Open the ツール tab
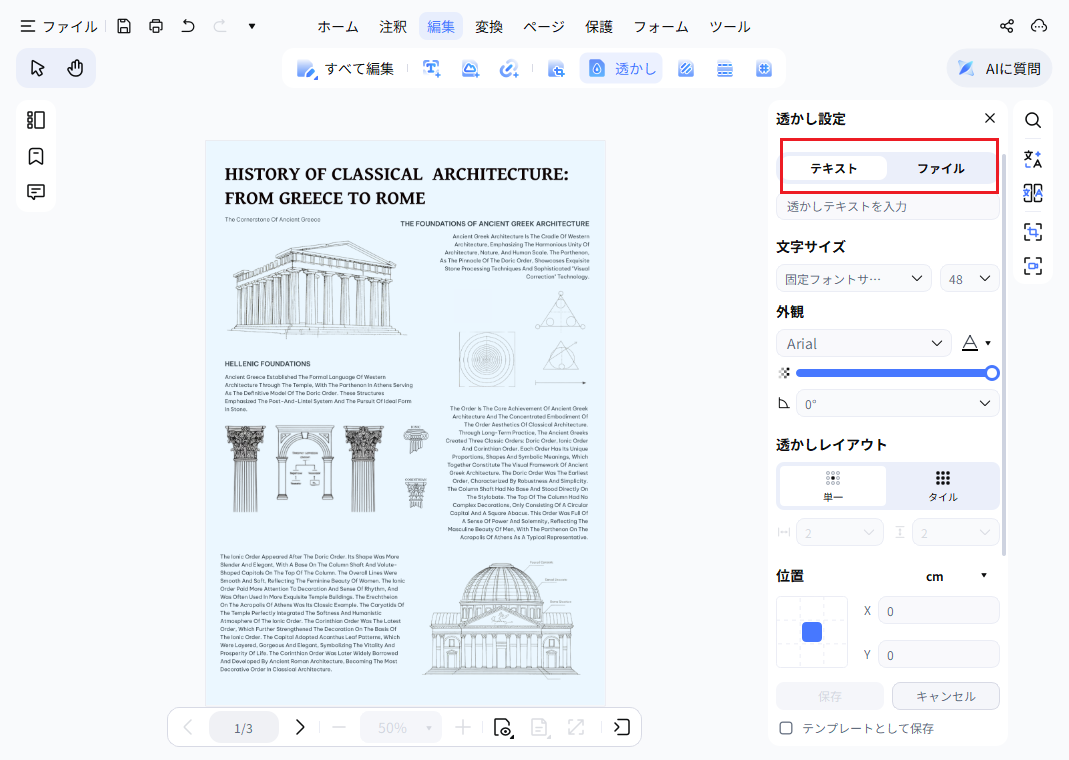This screenshot has width=1069, height=760. pyautogui.click(x=729, y=27)
